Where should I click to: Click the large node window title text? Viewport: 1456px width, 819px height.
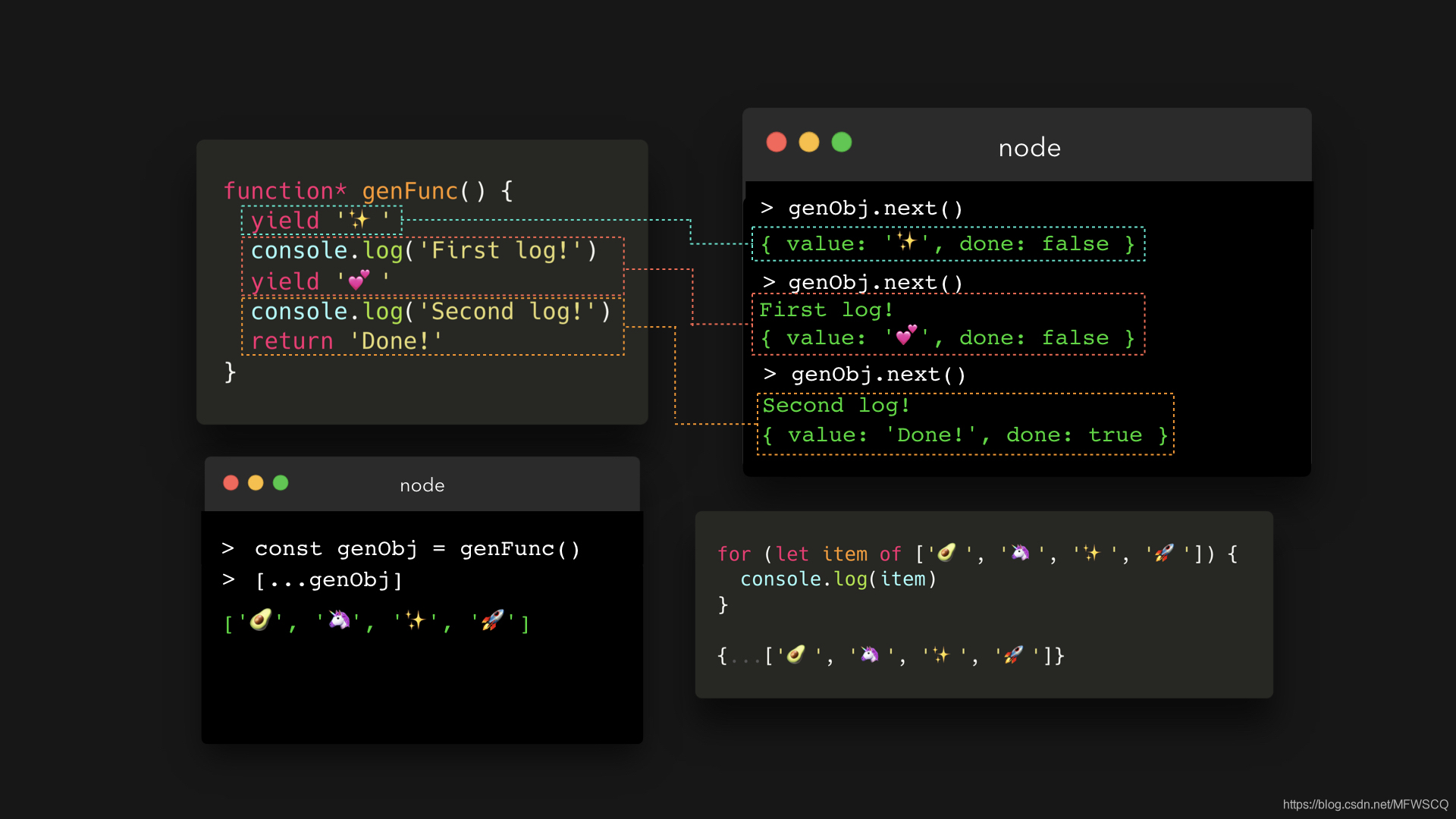click(x=1029, y=148)
